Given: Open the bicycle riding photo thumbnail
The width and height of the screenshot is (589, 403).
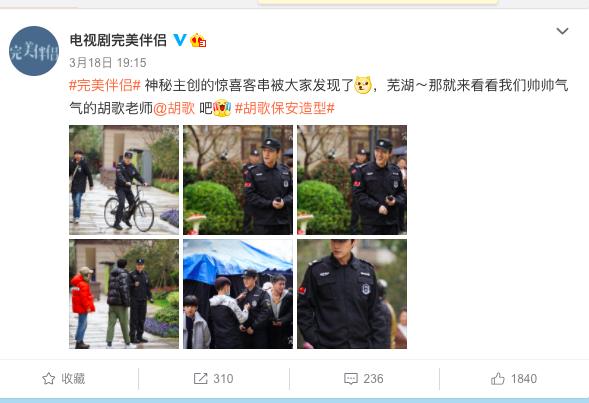Looking at the screenshot, I should 124,180.
